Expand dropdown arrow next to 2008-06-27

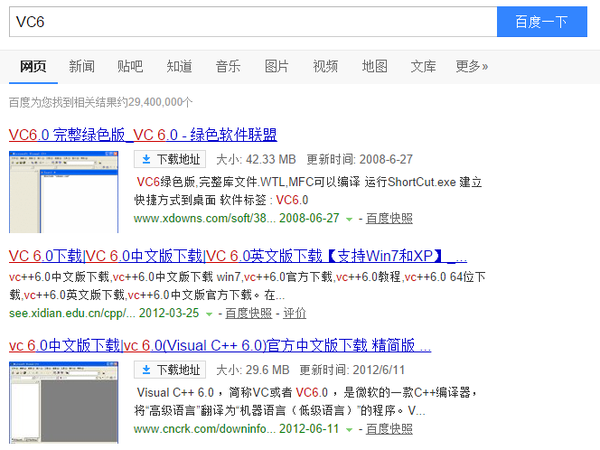pos(349,219)
